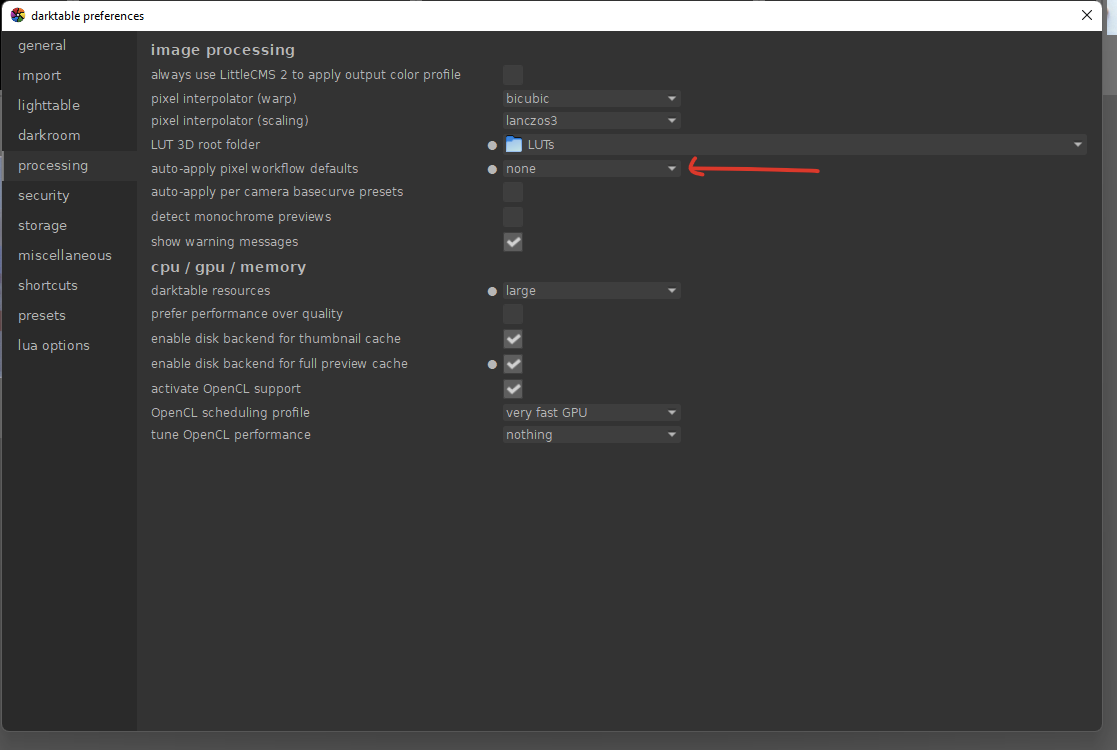Toggle auto-apply per camera basecurve presets
Viewport: 1117px width, 750px height.
click(x=513, y=192)
